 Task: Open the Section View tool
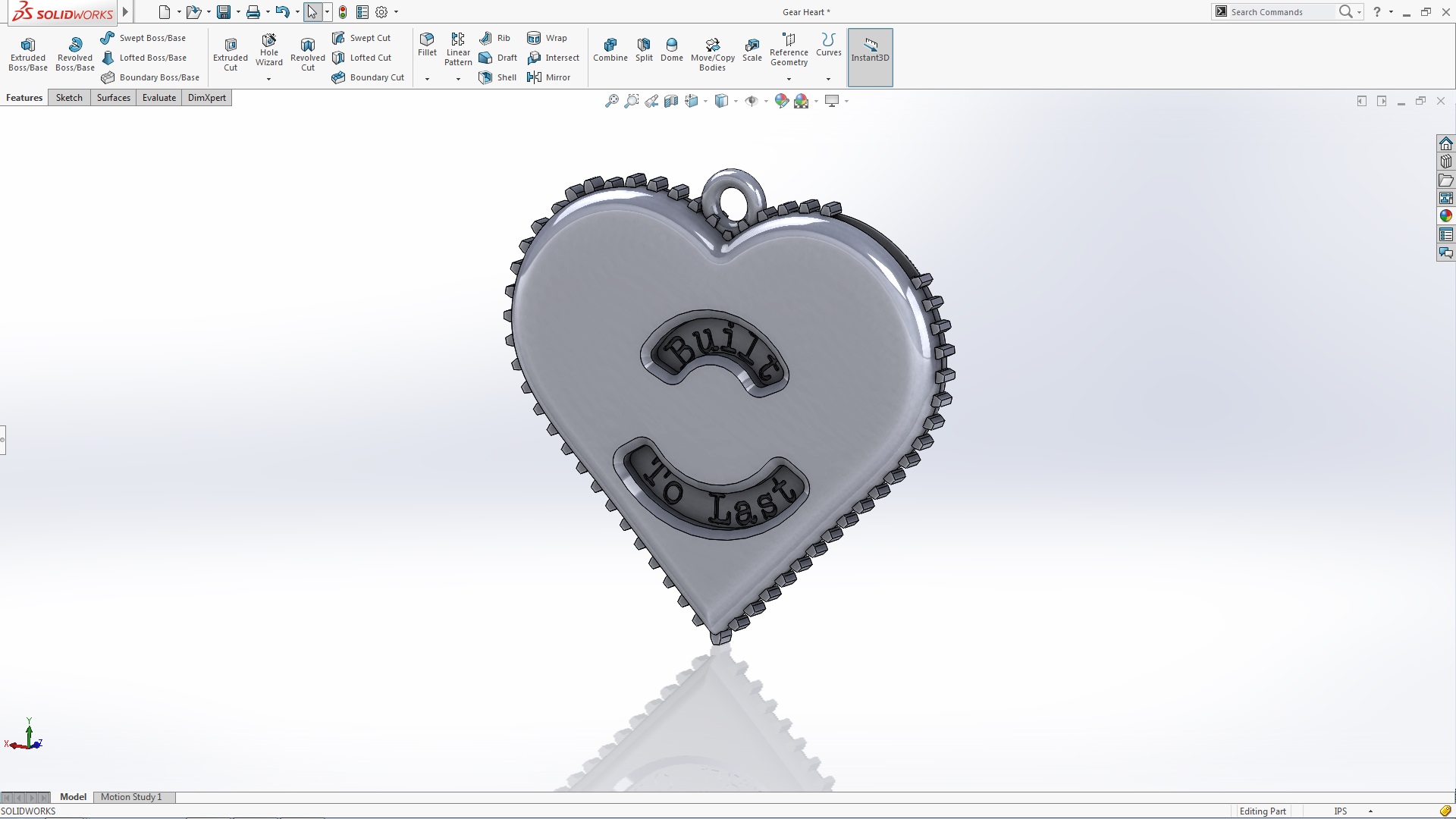point(671,100)
